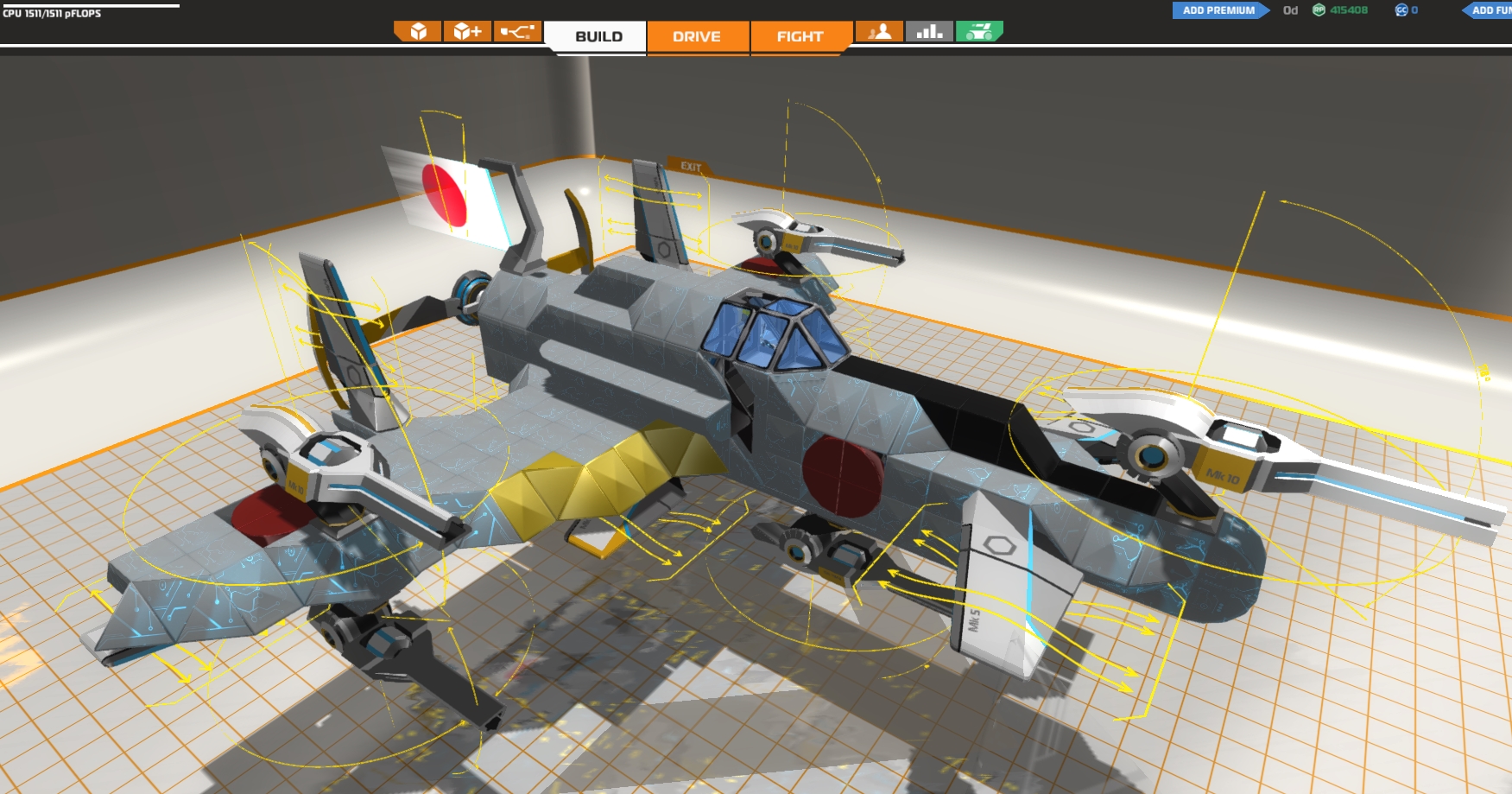Image resolution: width=1512 pixels, height=794 pixels.
Task: Switch to the BUILD tab
Action: pos(598,37)
